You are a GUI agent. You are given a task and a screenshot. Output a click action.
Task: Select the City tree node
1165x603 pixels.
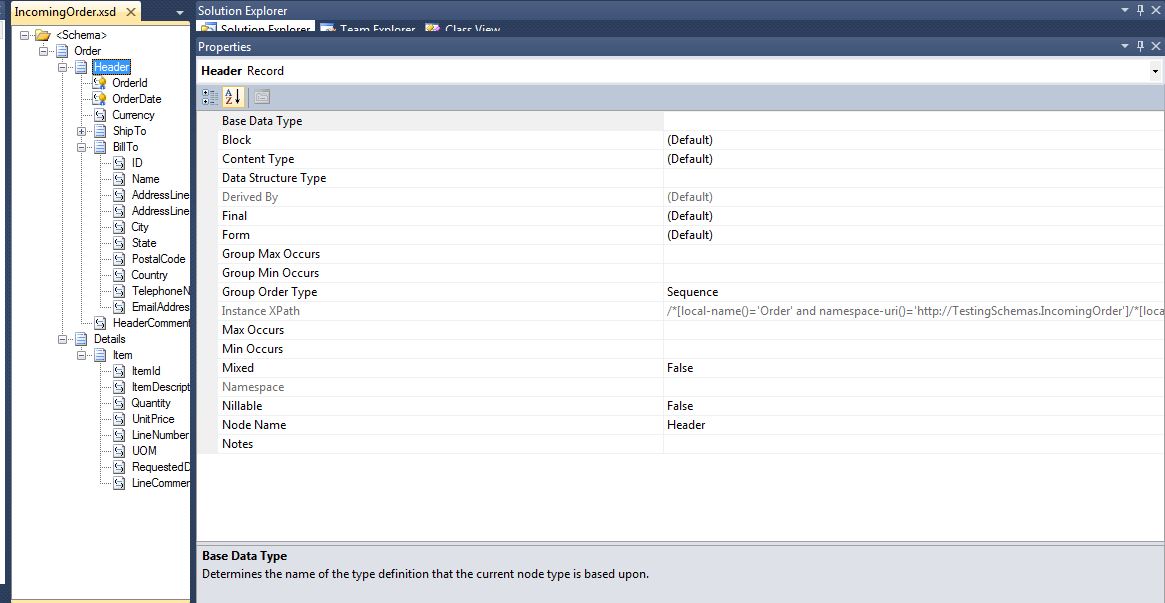[140, 227]
